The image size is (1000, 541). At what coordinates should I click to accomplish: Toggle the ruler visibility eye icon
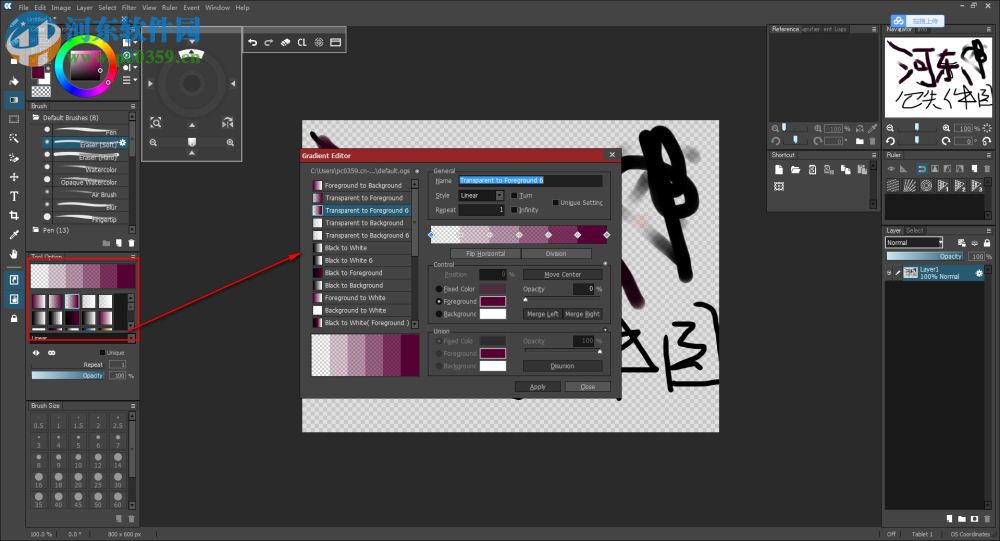891,169
